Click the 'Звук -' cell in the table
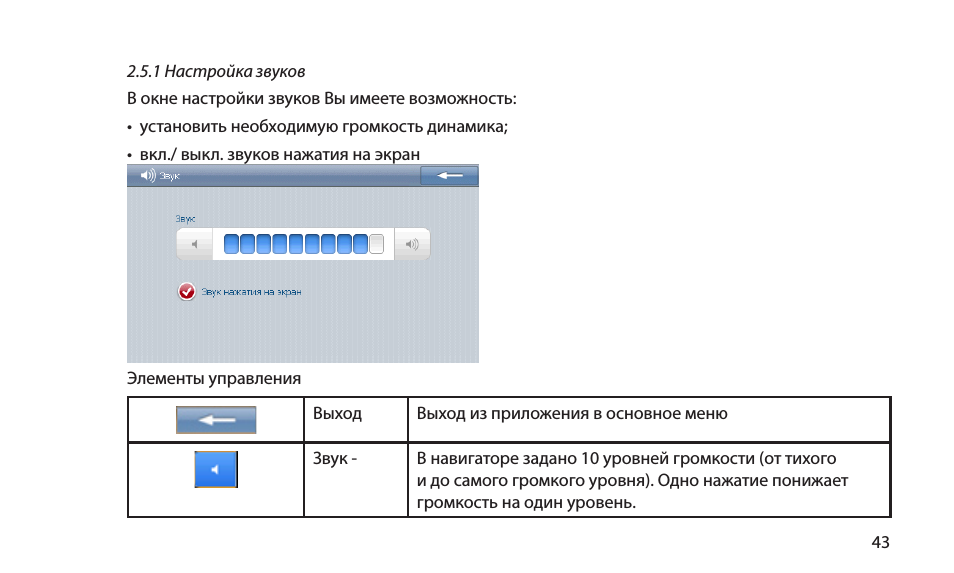The height and width of the screenshot is (573, 954). click(x=335, y=459)
